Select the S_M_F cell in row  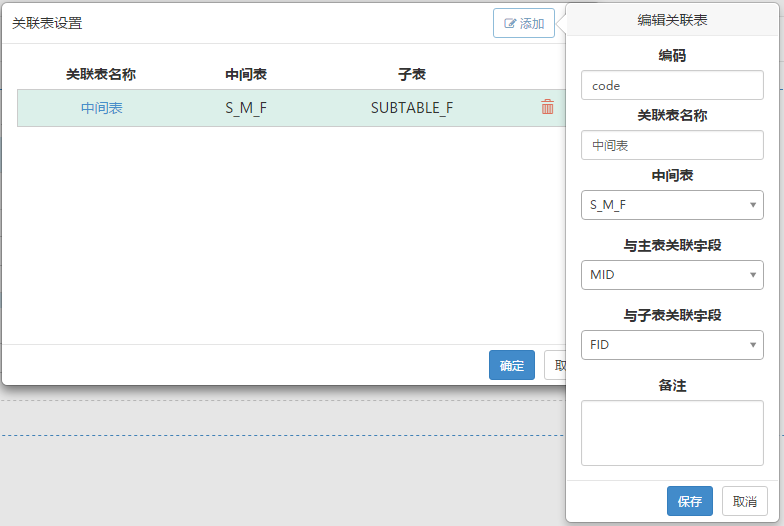click(246, 108)
